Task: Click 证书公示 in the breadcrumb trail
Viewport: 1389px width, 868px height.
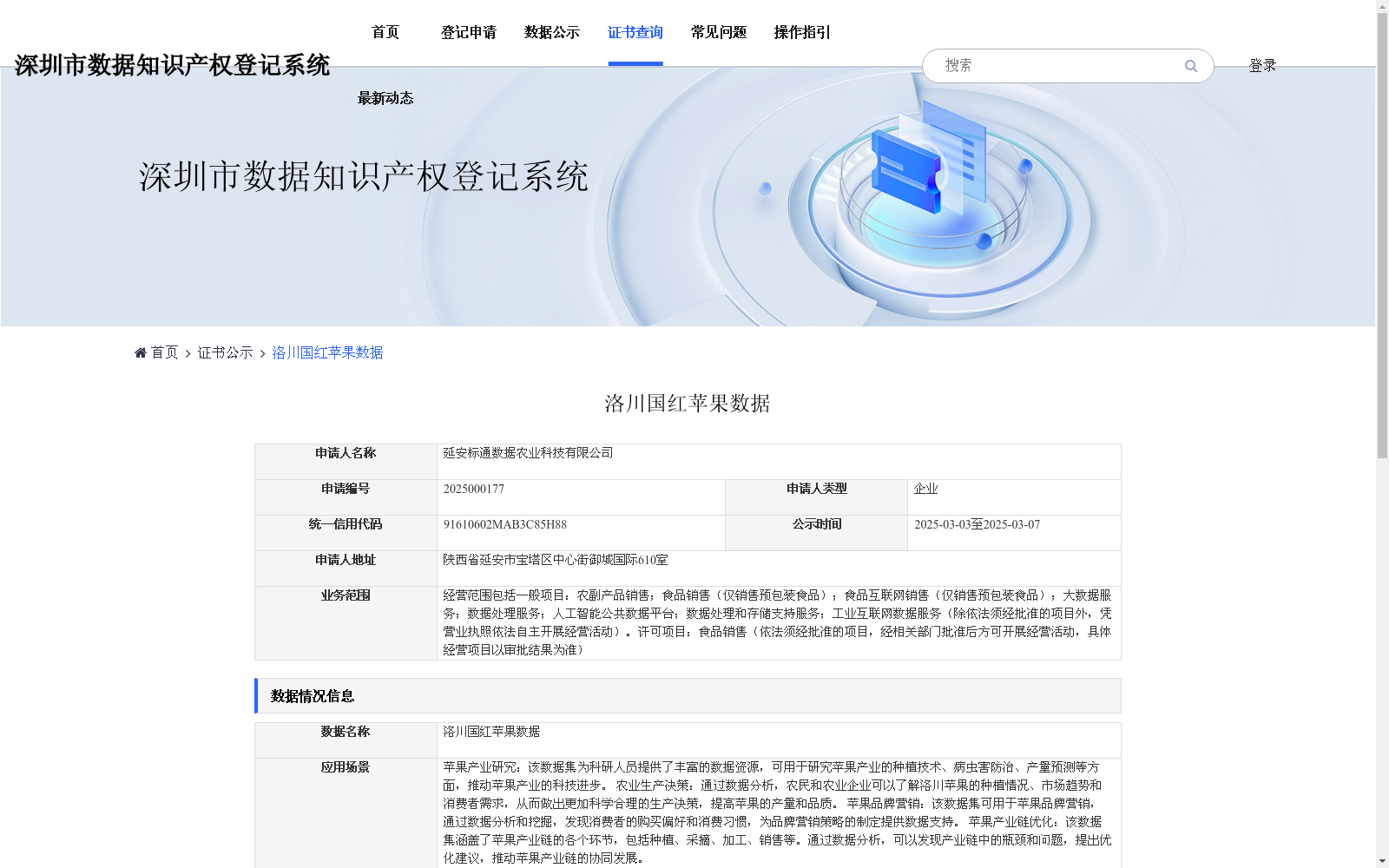Action: click(223, 352)
